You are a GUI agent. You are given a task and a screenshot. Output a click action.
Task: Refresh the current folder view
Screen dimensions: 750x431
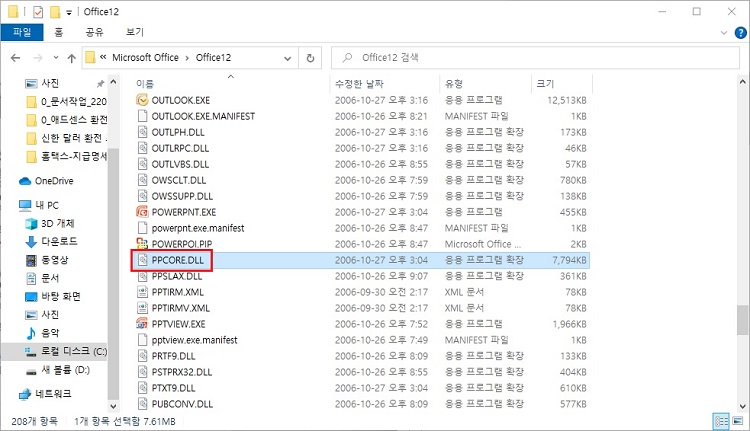310,58
